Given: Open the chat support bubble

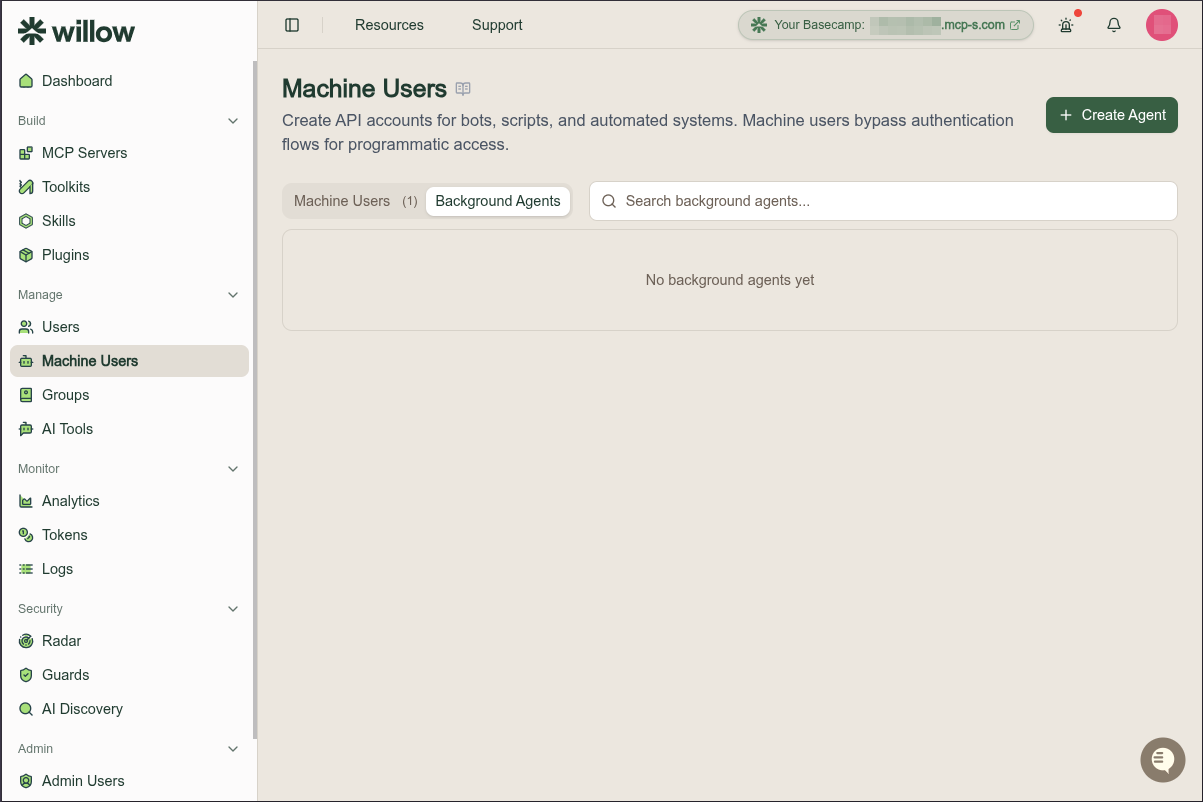Looking at the screenshot, I should 1163,760.
